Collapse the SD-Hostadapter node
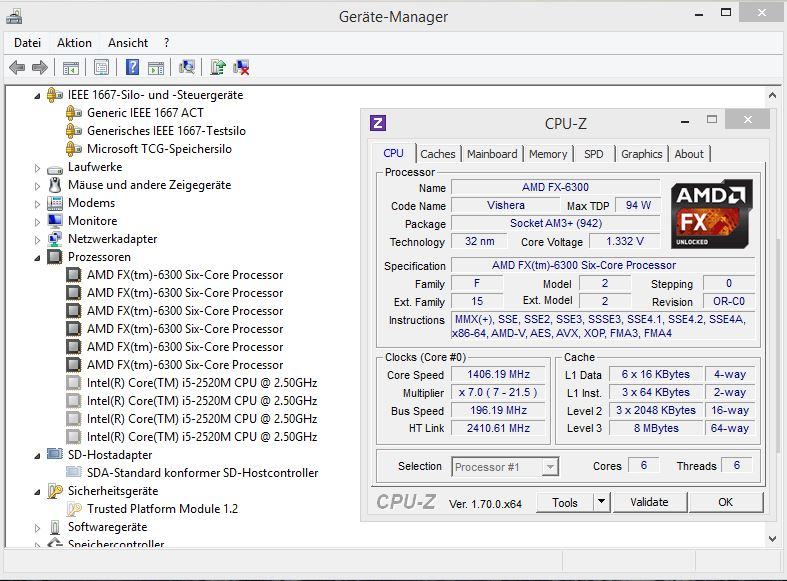This screenshot has width=787, height=581. pos(37,456)
